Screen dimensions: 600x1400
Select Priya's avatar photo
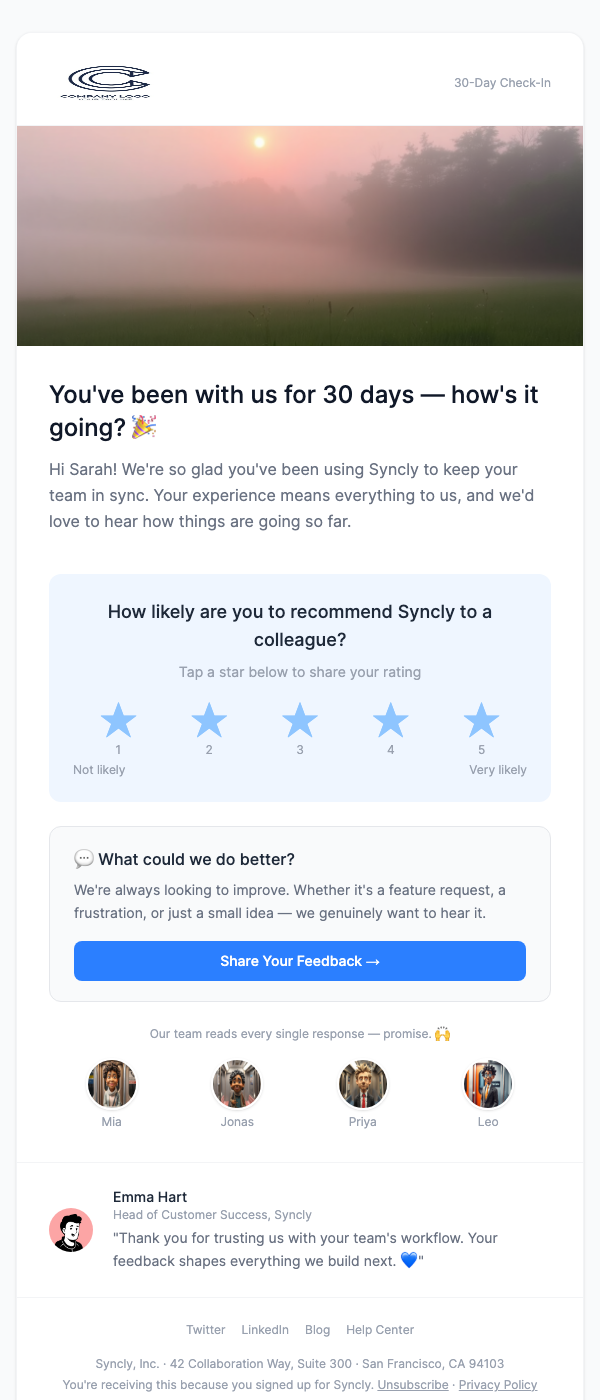point(362,1083)
